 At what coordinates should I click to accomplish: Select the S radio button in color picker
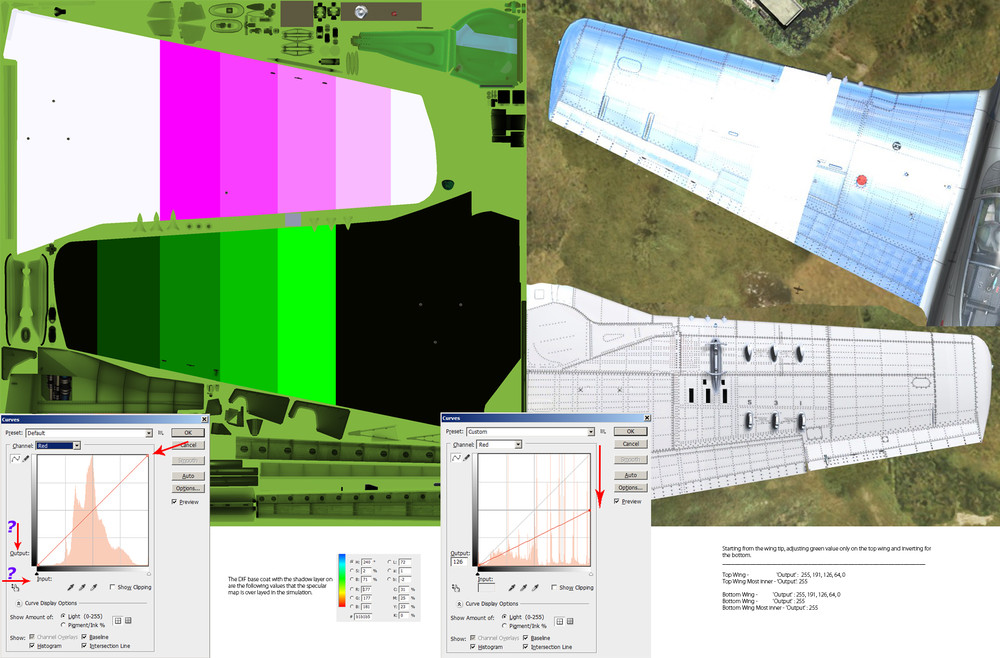point(351,571)
